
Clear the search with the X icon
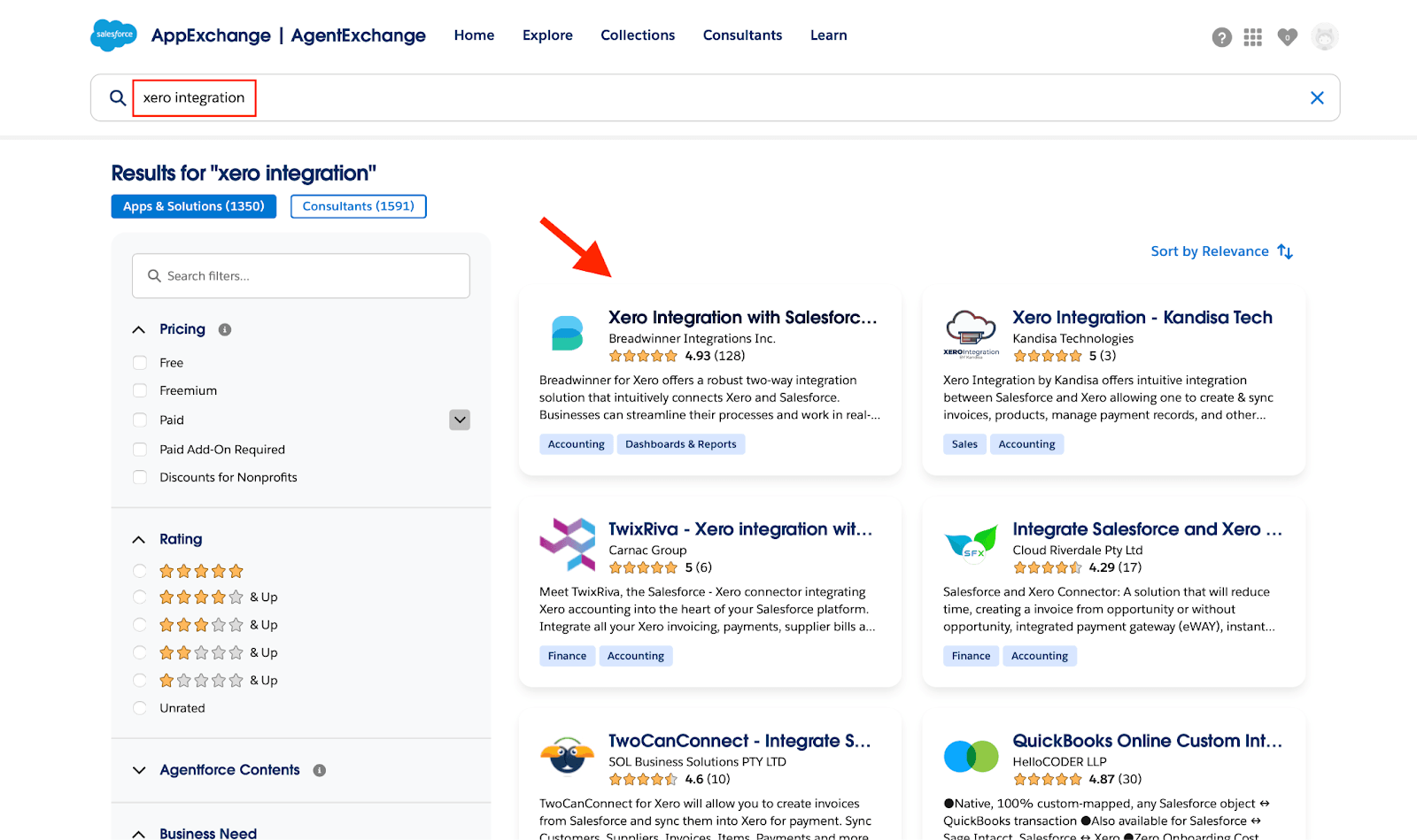[x=1317, y=98]
